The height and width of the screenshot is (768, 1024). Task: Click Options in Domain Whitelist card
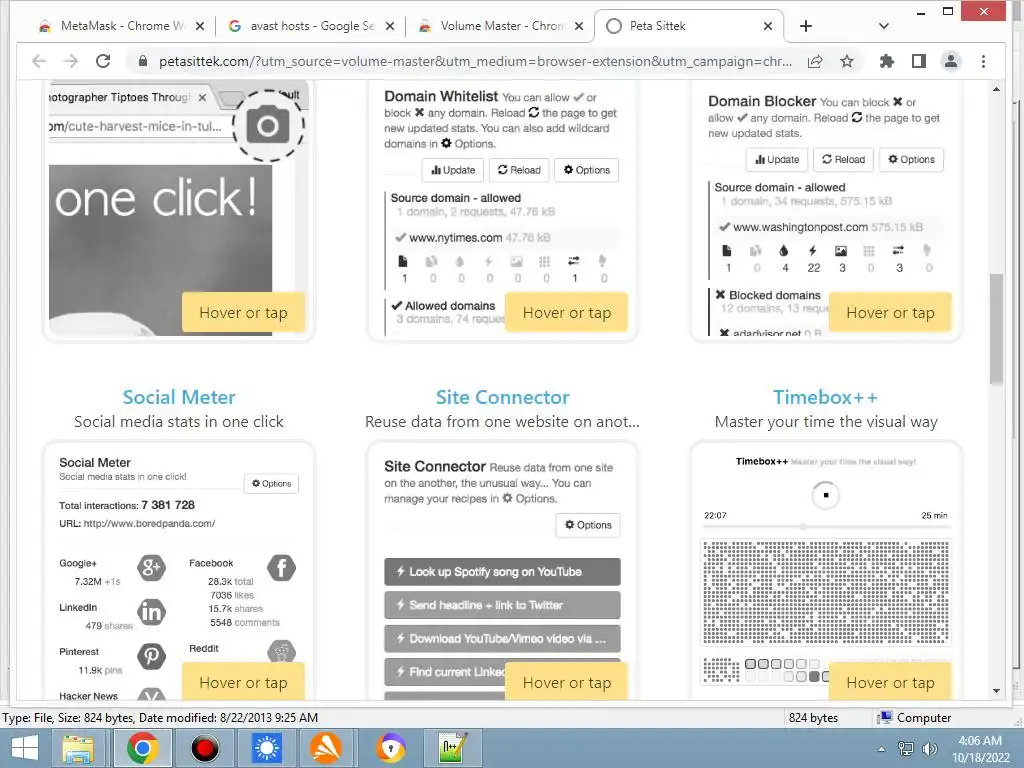pyautogui.click(x=586, y=170)
